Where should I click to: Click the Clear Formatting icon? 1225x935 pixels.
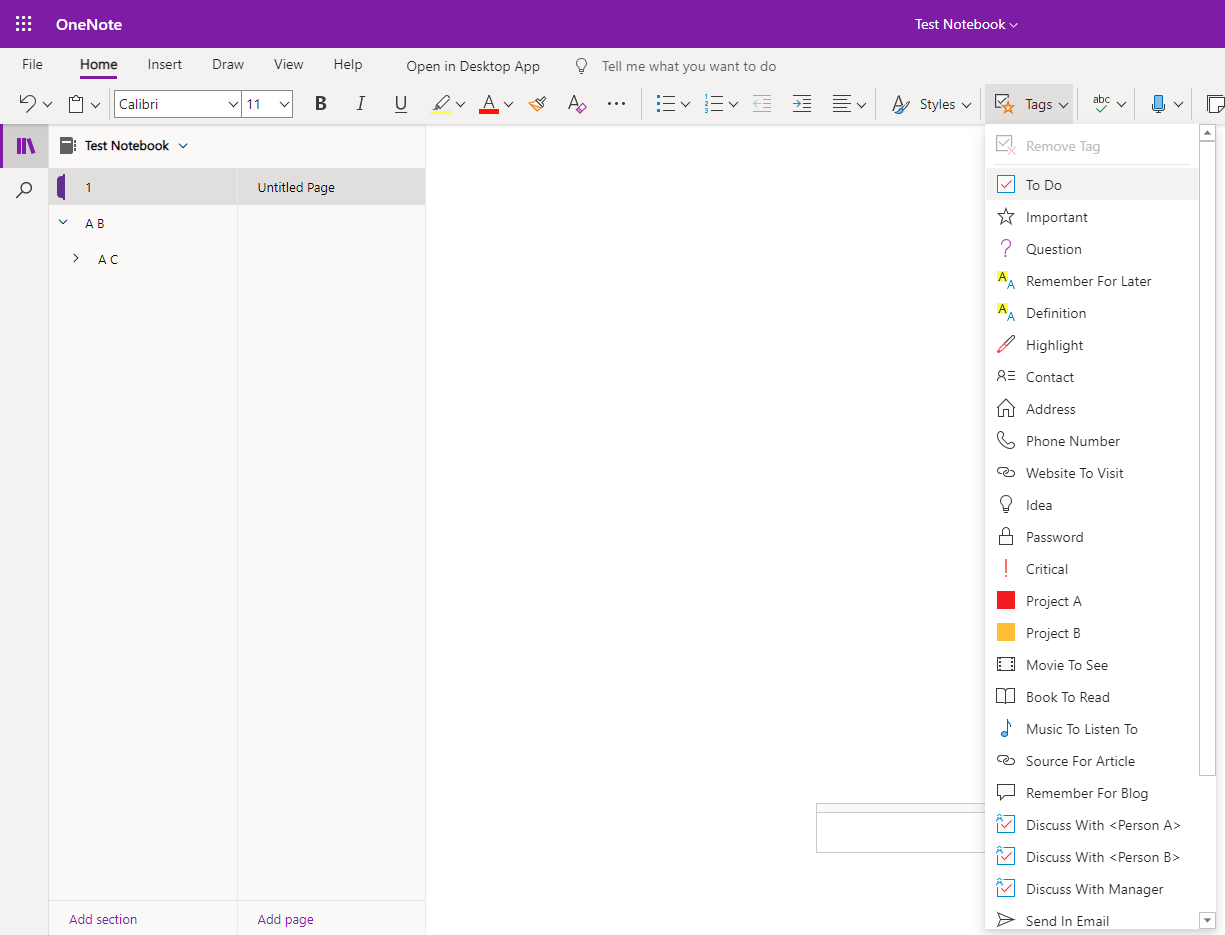click(577, 104)
